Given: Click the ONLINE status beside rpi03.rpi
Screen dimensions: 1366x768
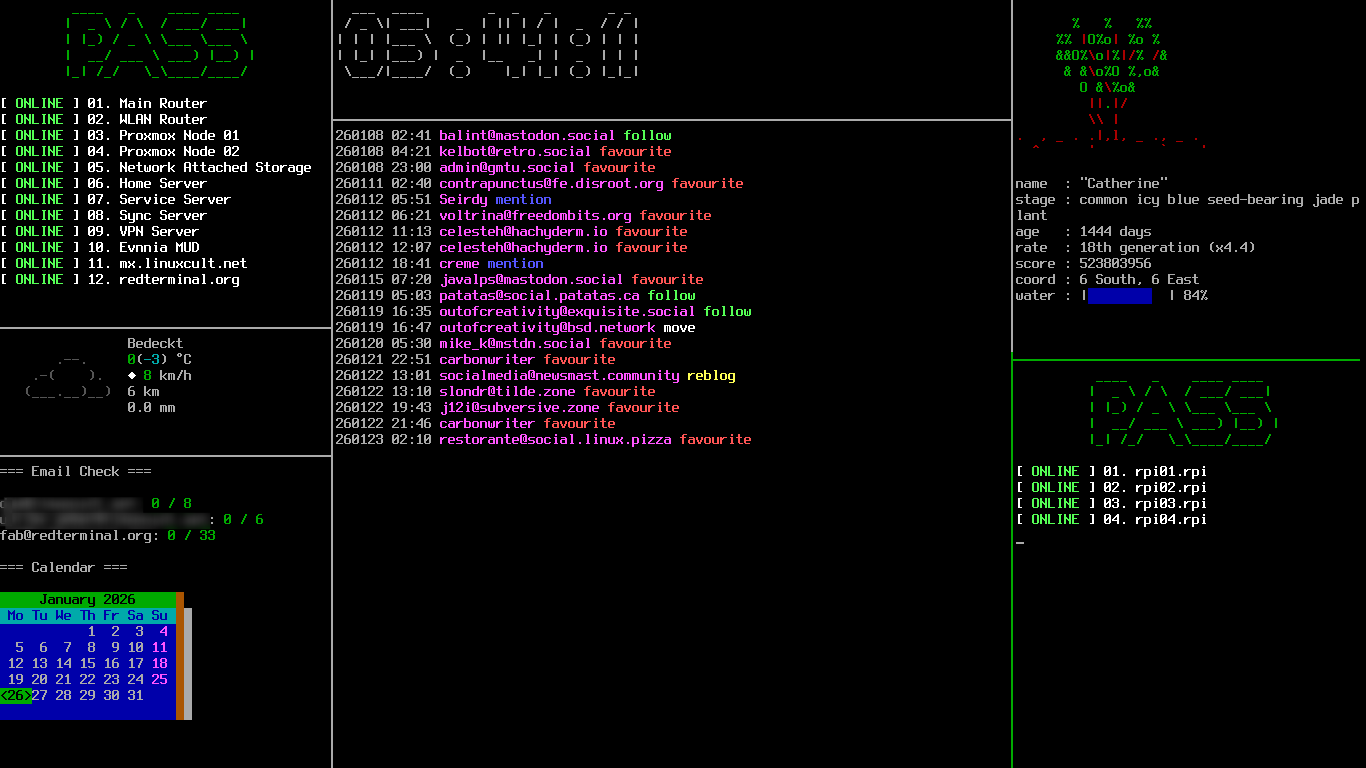Looking at the screenshot, I should [1055, 504].
